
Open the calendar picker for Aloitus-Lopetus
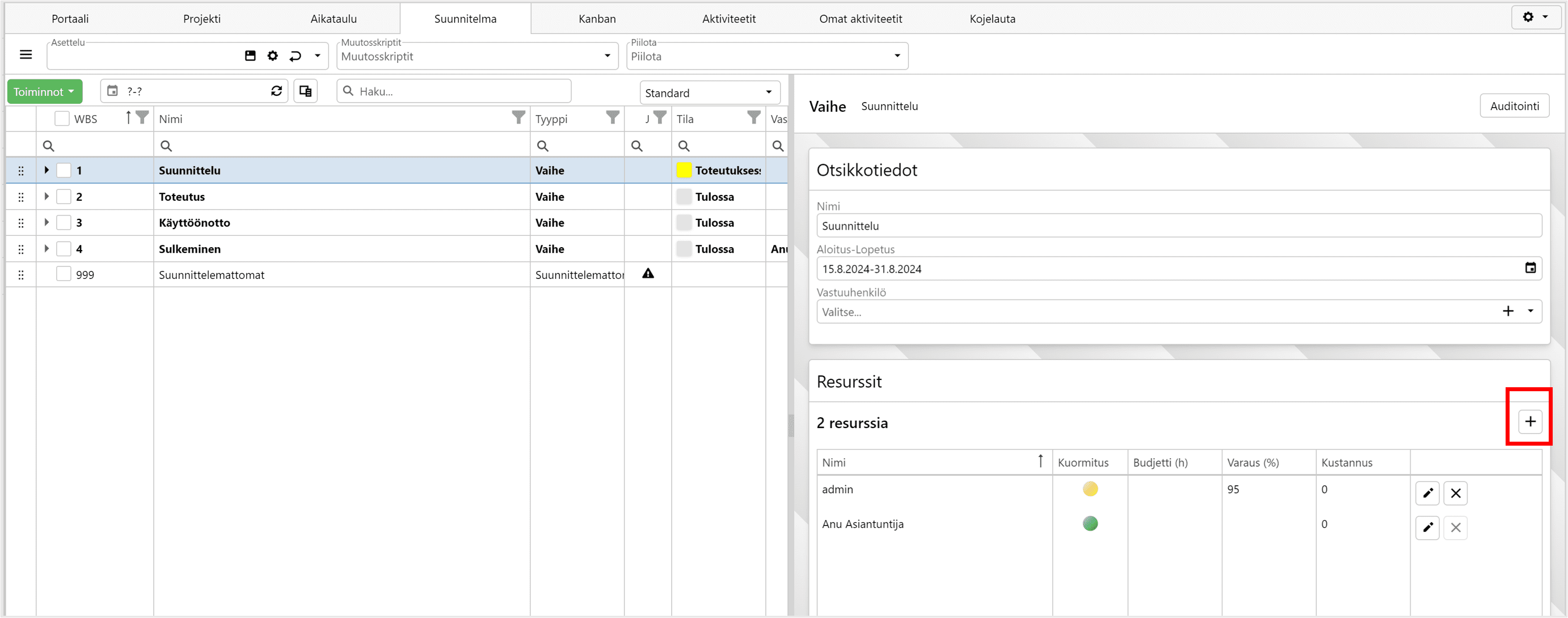click(1530, 268)
